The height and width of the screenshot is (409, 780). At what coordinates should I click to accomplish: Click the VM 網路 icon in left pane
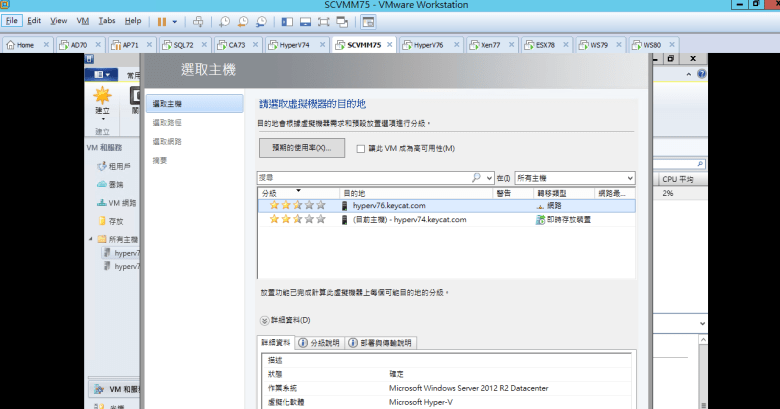click(102, 202)
